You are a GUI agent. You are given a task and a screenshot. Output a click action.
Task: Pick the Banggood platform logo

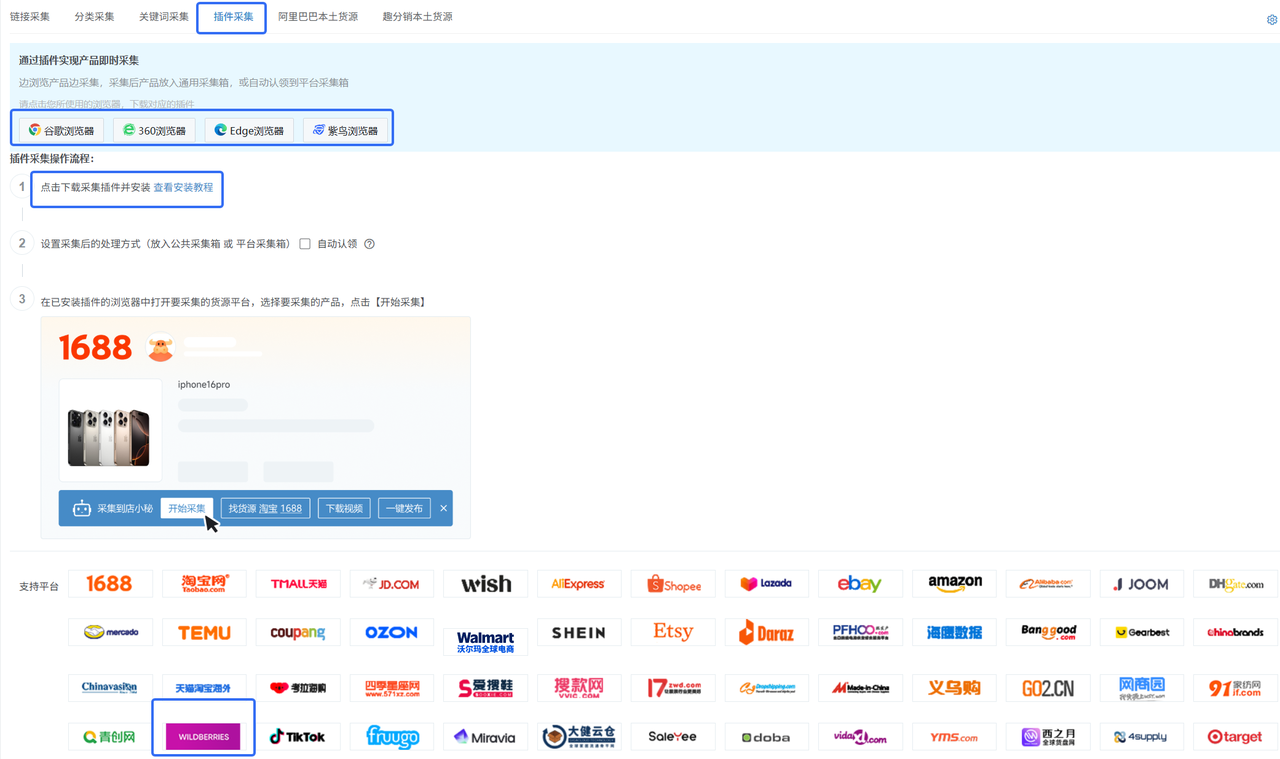(x=1048, y=632)
